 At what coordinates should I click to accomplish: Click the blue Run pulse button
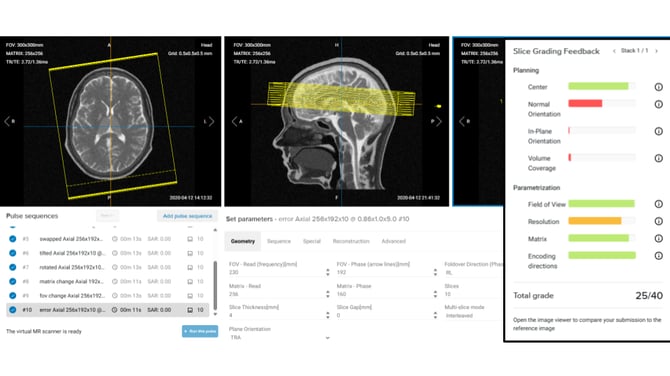pos(200,331)
